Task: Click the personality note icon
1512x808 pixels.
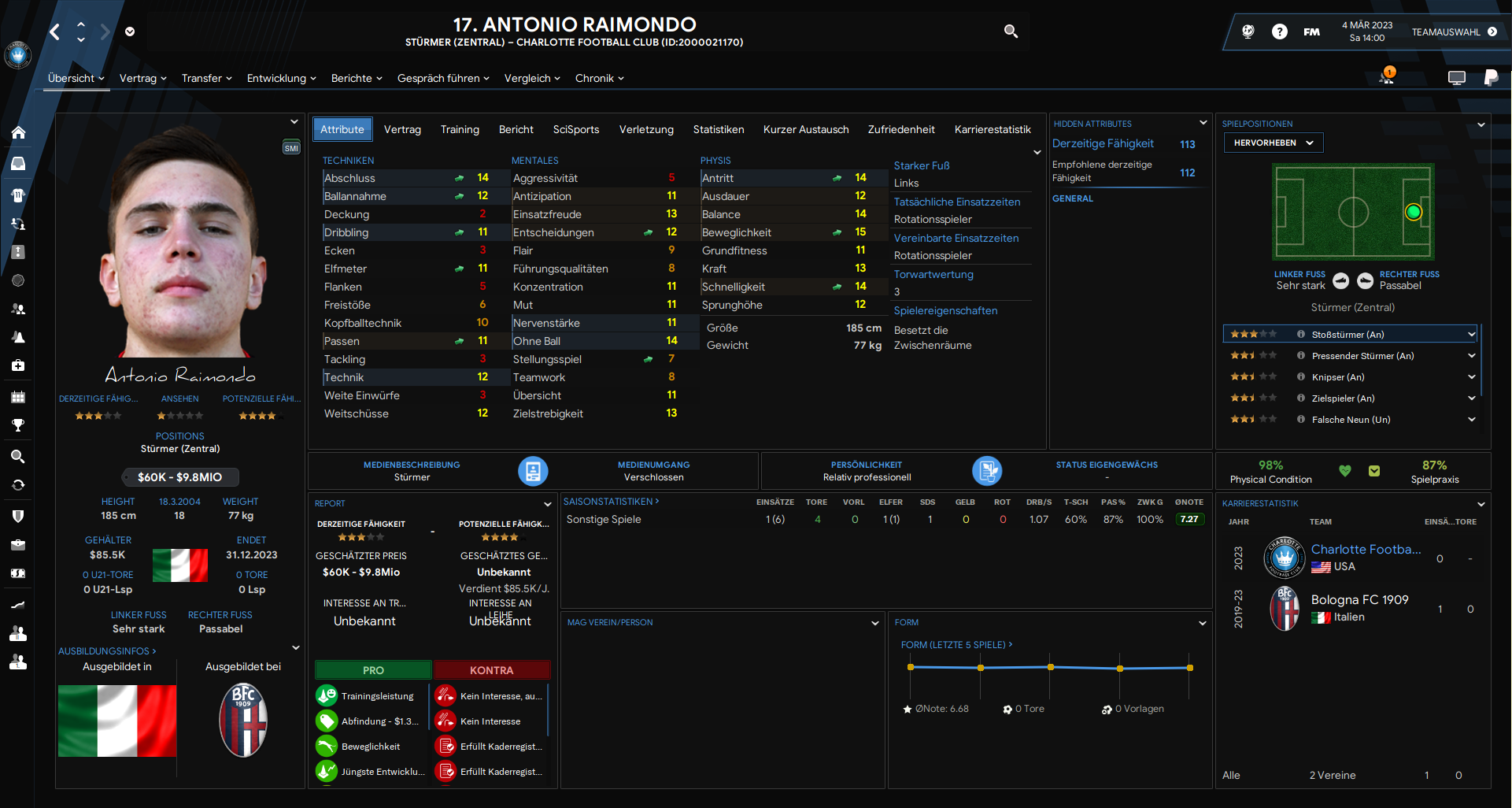Action: click(987, 471)
